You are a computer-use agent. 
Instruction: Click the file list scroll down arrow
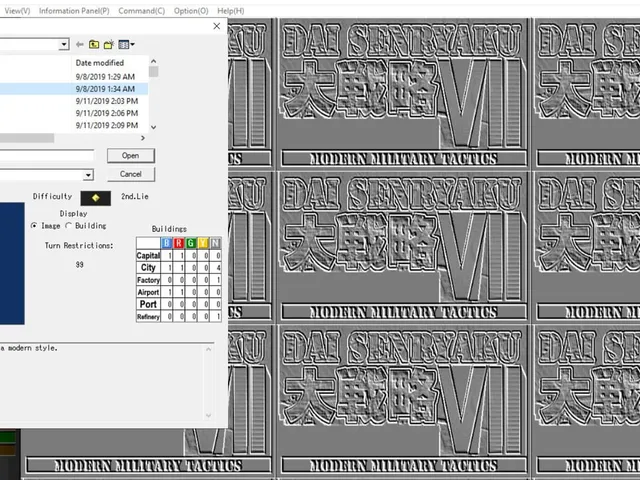pos(153,127)
